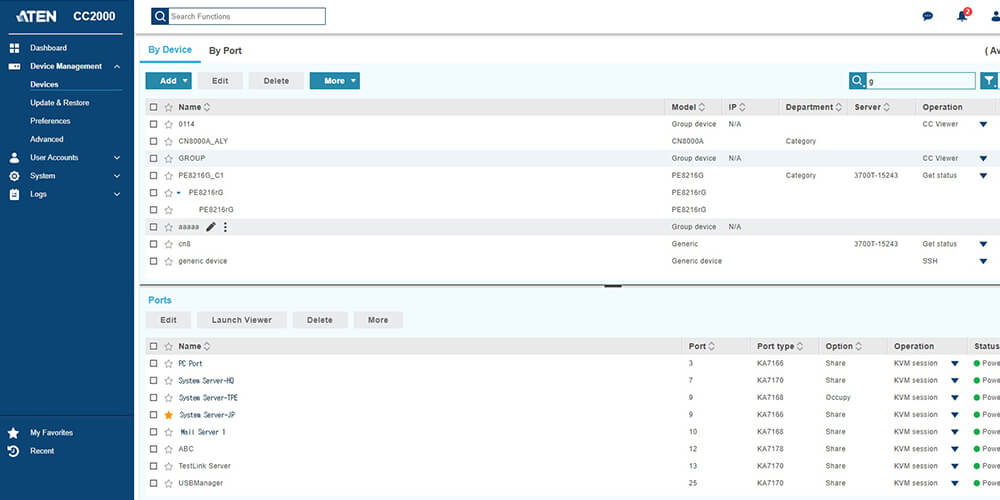Favorite the CN8000A_ALY device star

pos(168,141)
